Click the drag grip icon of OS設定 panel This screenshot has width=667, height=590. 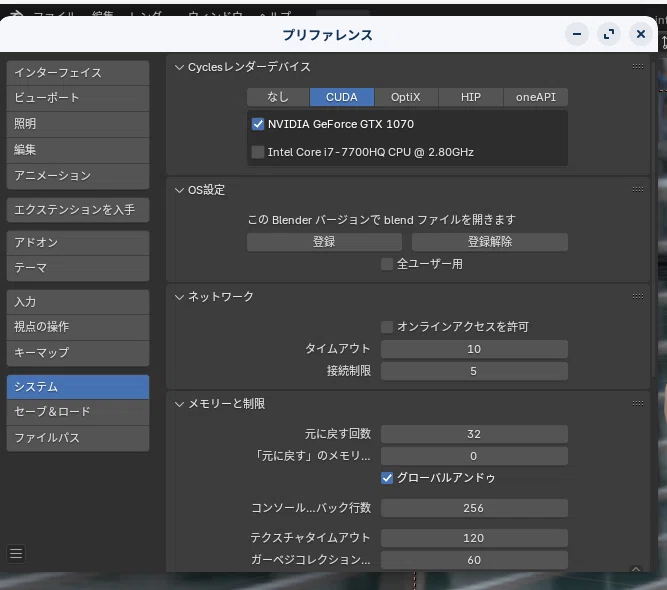638,189
